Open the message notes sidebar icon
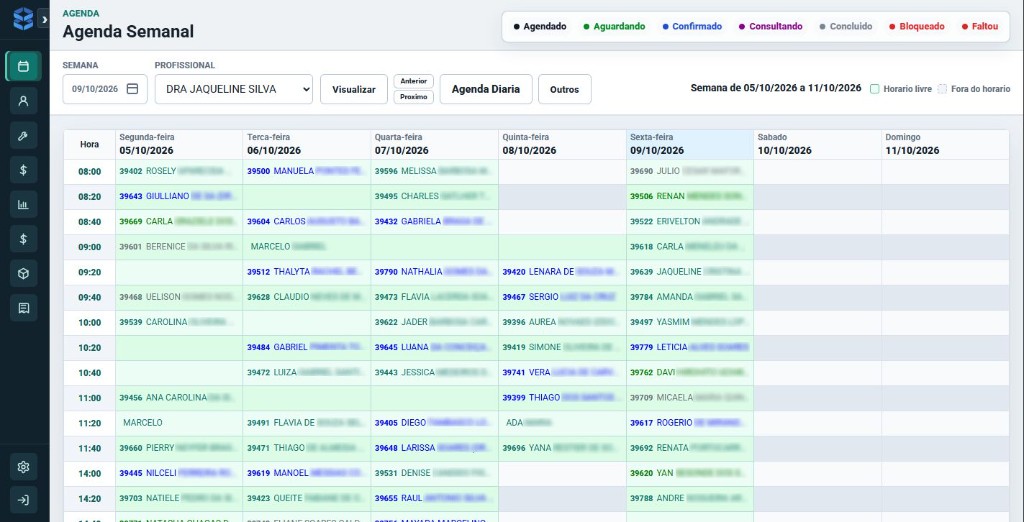This screenshot has width=1024, height=522. [24, 308]
